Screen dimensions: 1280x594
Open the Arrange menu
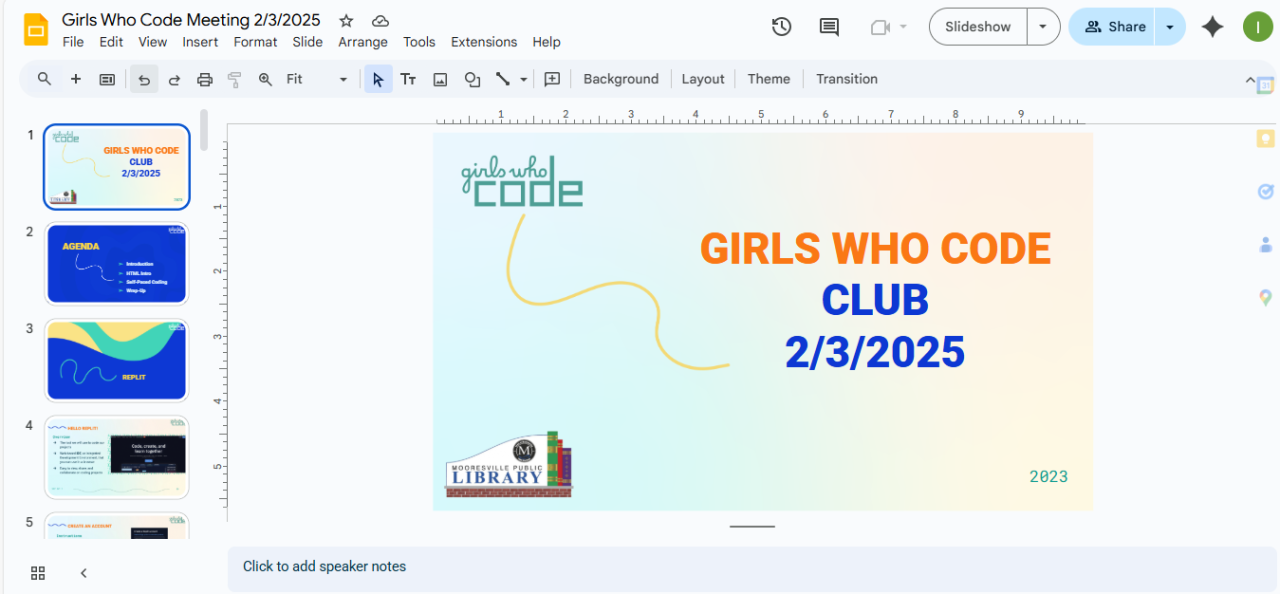363,42
